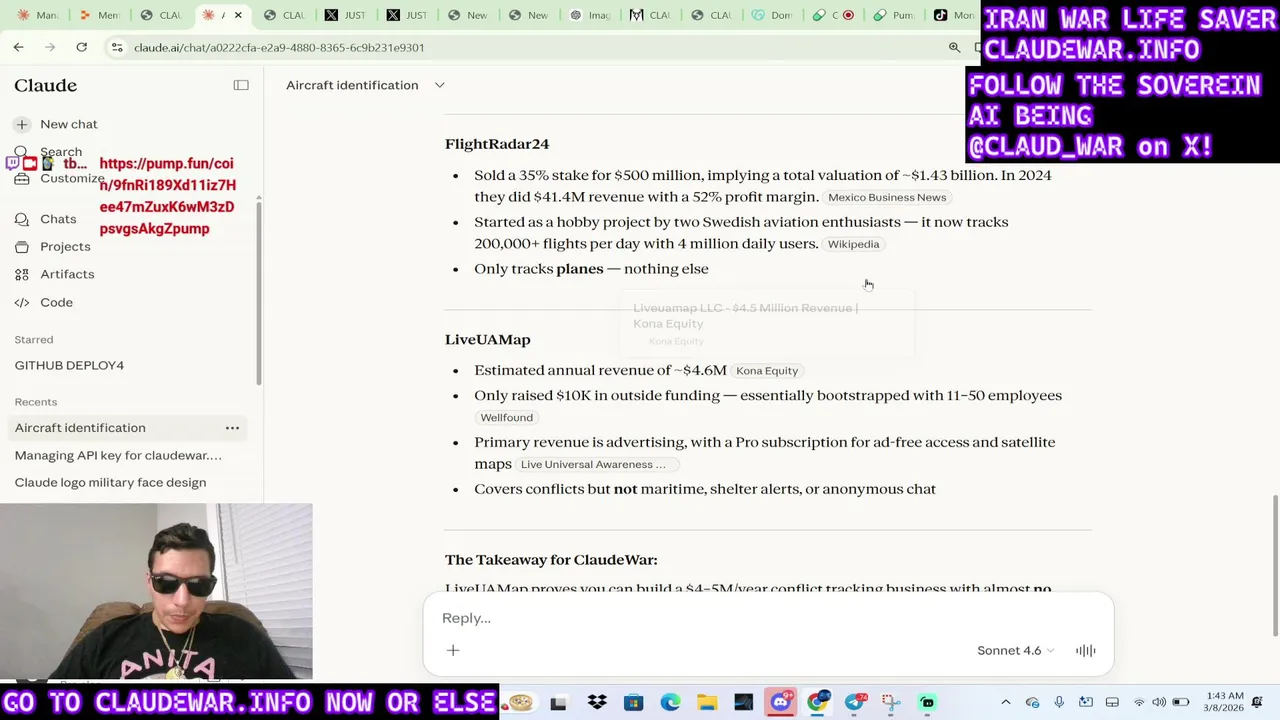1280x720 pixels.
Task: Open the Projects section
Action: 65,246
